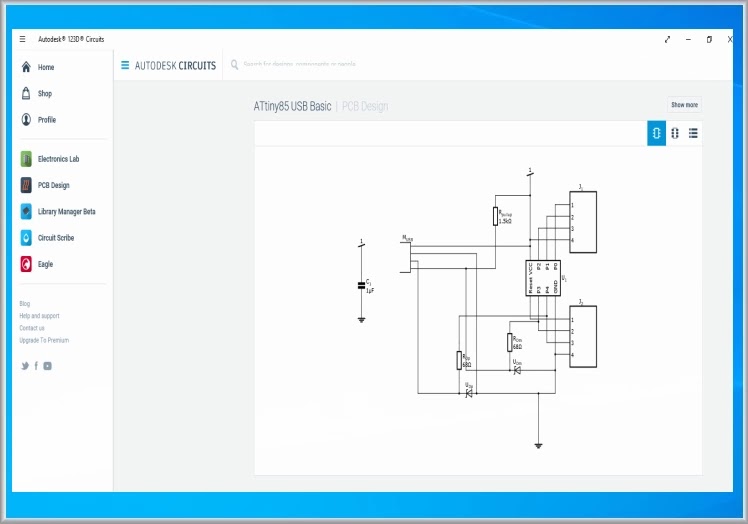Viewport: 748px width, 524px height.
Task: Switch to the component list view icon
Action: click(693, 133)
